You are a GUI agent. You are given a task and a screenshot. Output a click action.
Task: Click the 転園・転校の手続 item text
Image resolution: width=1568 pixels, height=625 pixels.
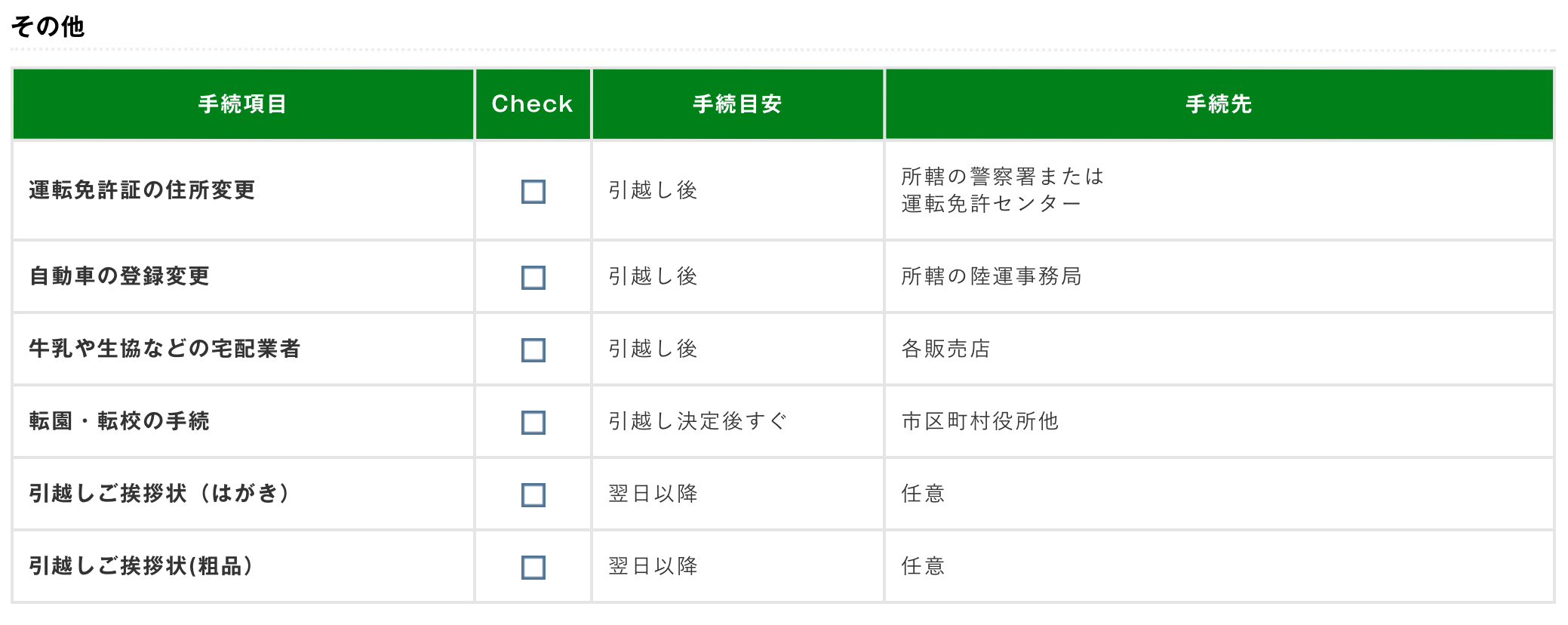119,421
